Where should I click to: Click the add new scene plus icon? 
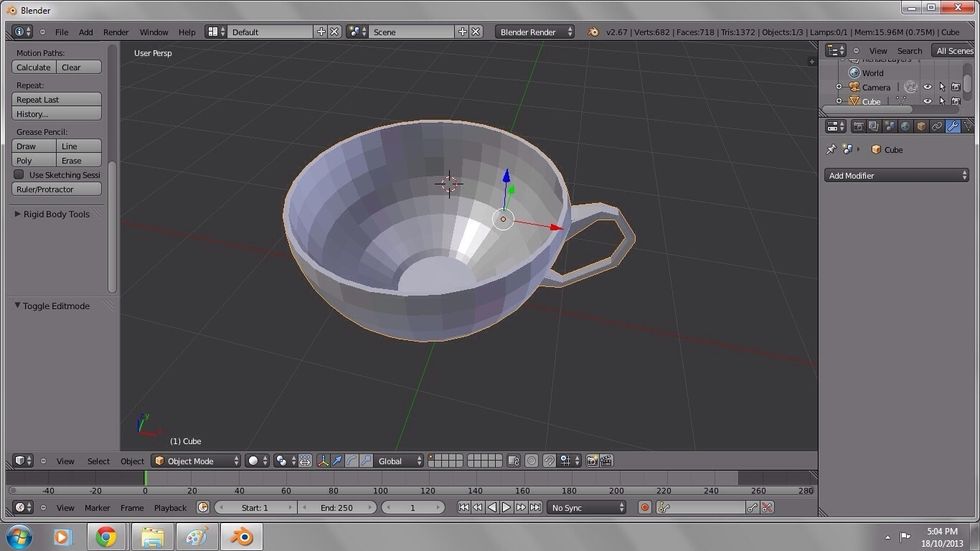462,32
